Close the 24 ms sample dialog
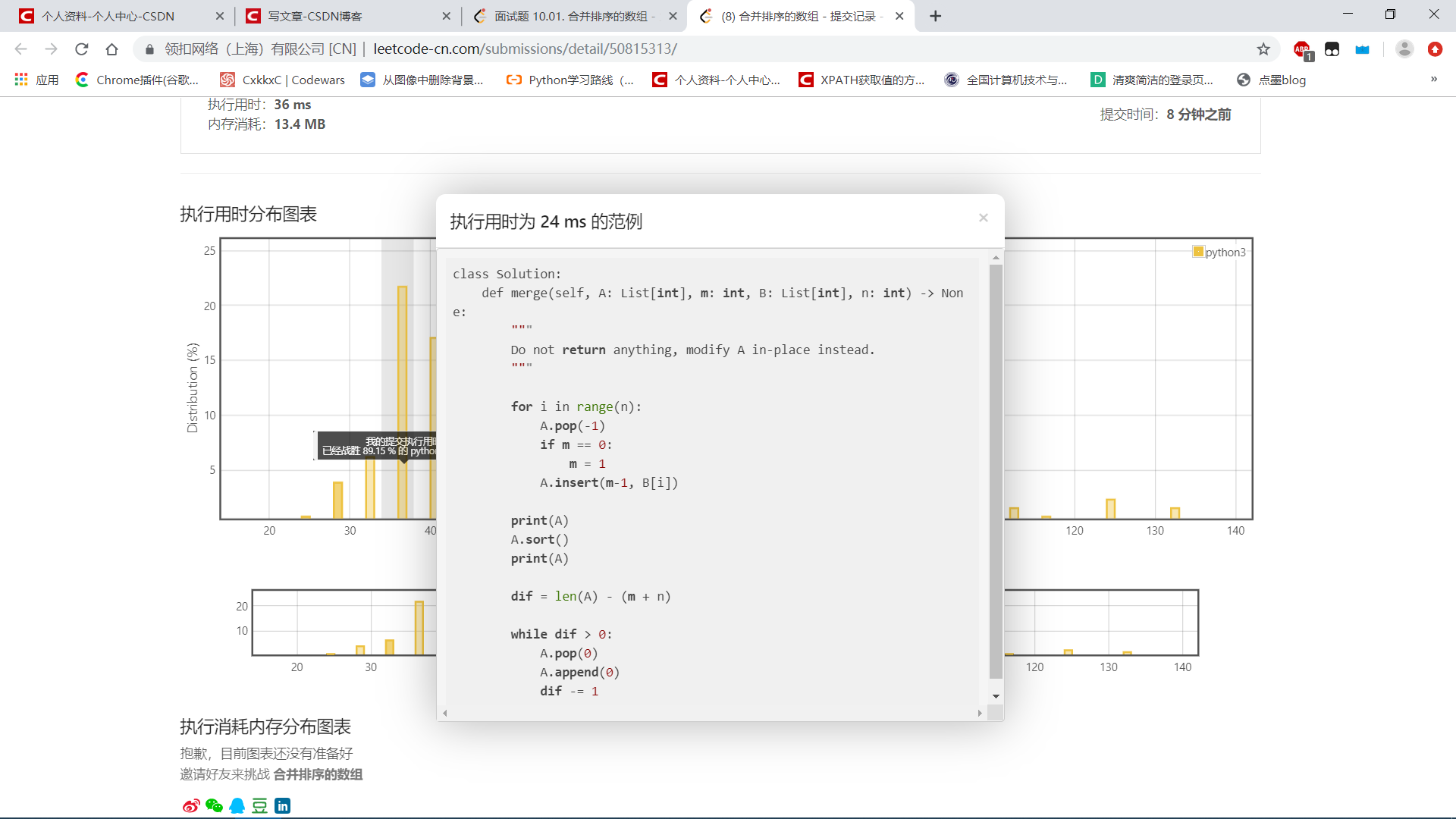This screenshot has width=1456, height=819. 983,218
